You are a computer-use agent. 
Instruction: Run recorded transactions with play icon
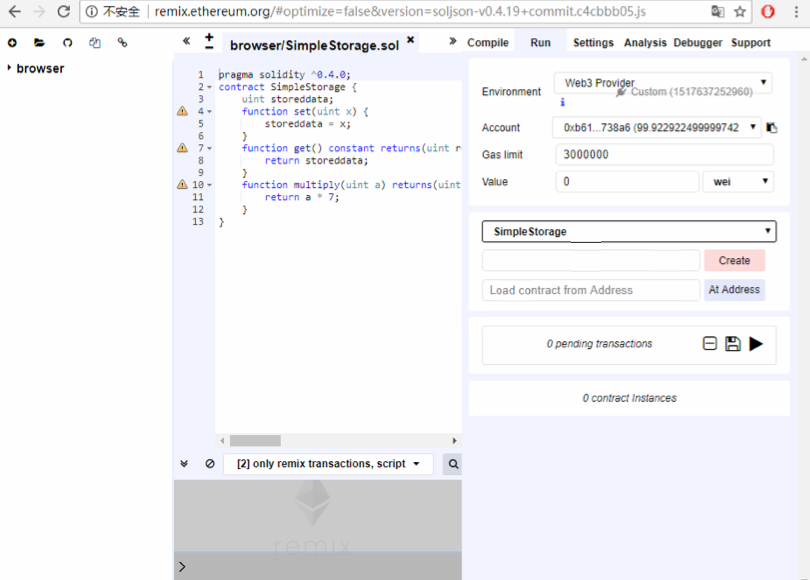[756, 343]
